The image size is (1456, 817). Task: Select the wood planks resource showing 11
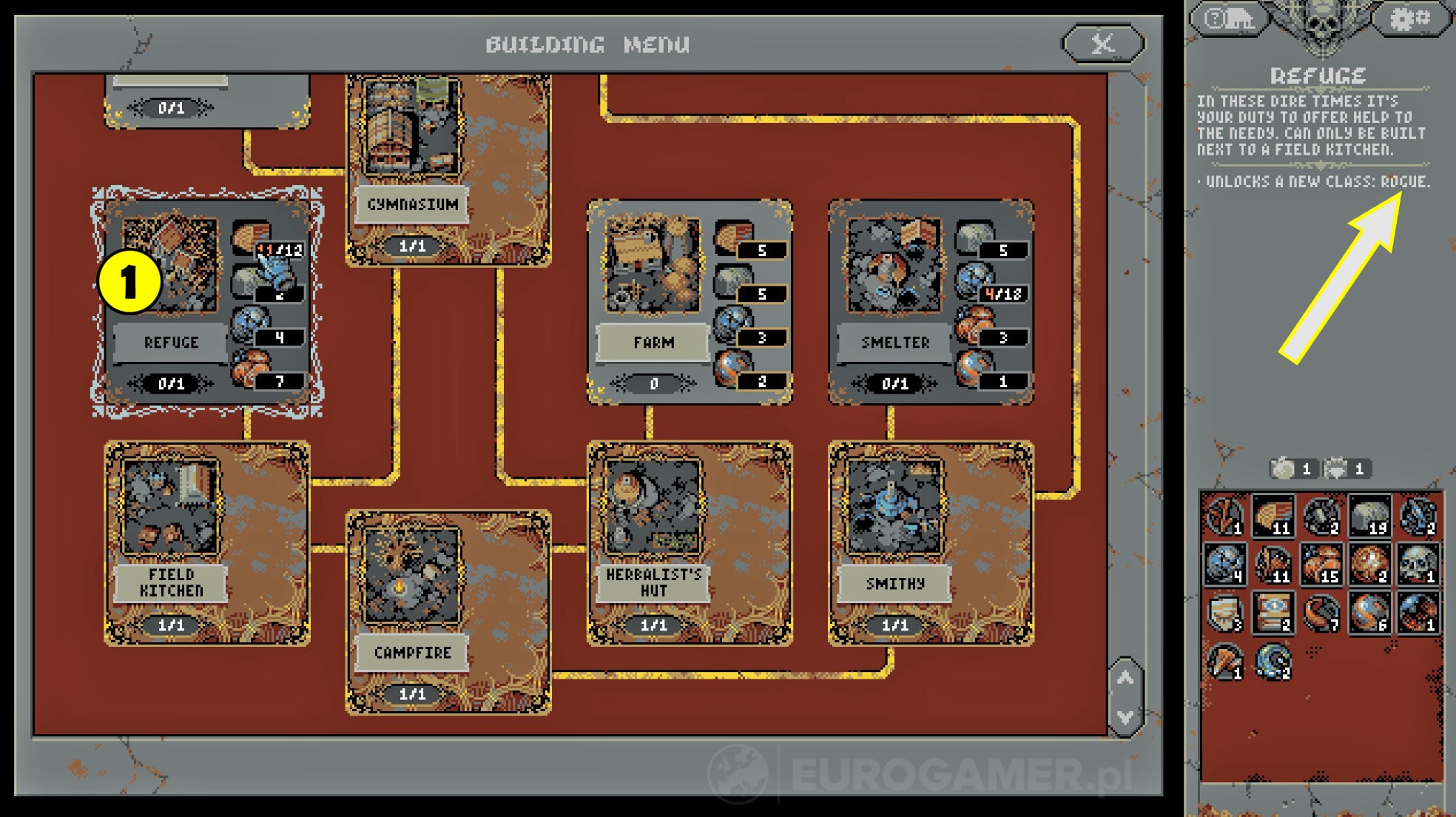point(1273,516)
